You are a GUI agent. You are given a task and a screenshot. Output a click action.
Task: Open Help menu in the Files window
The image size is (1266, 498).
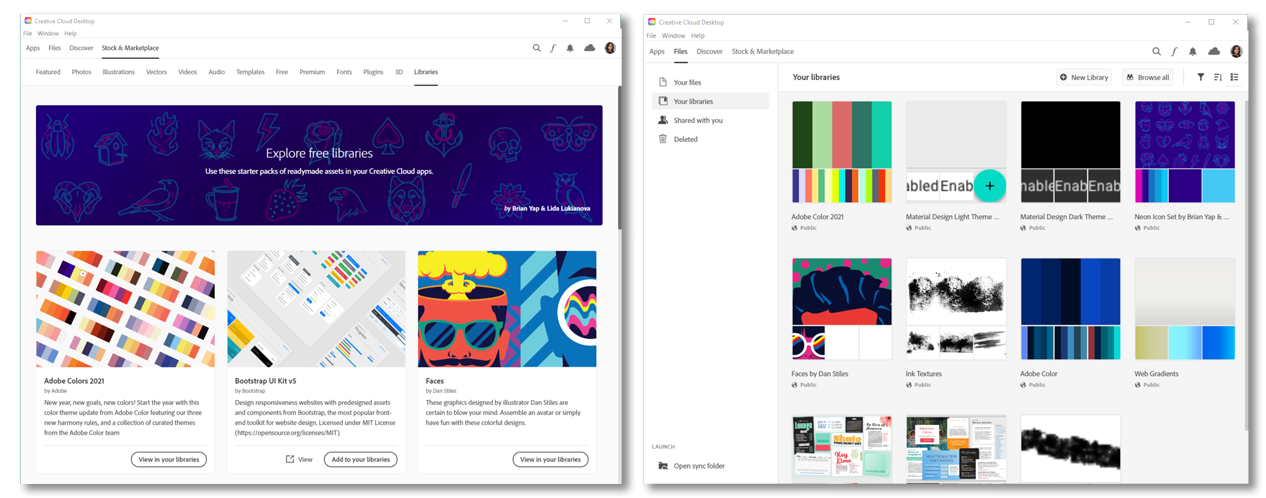(698, 35)
